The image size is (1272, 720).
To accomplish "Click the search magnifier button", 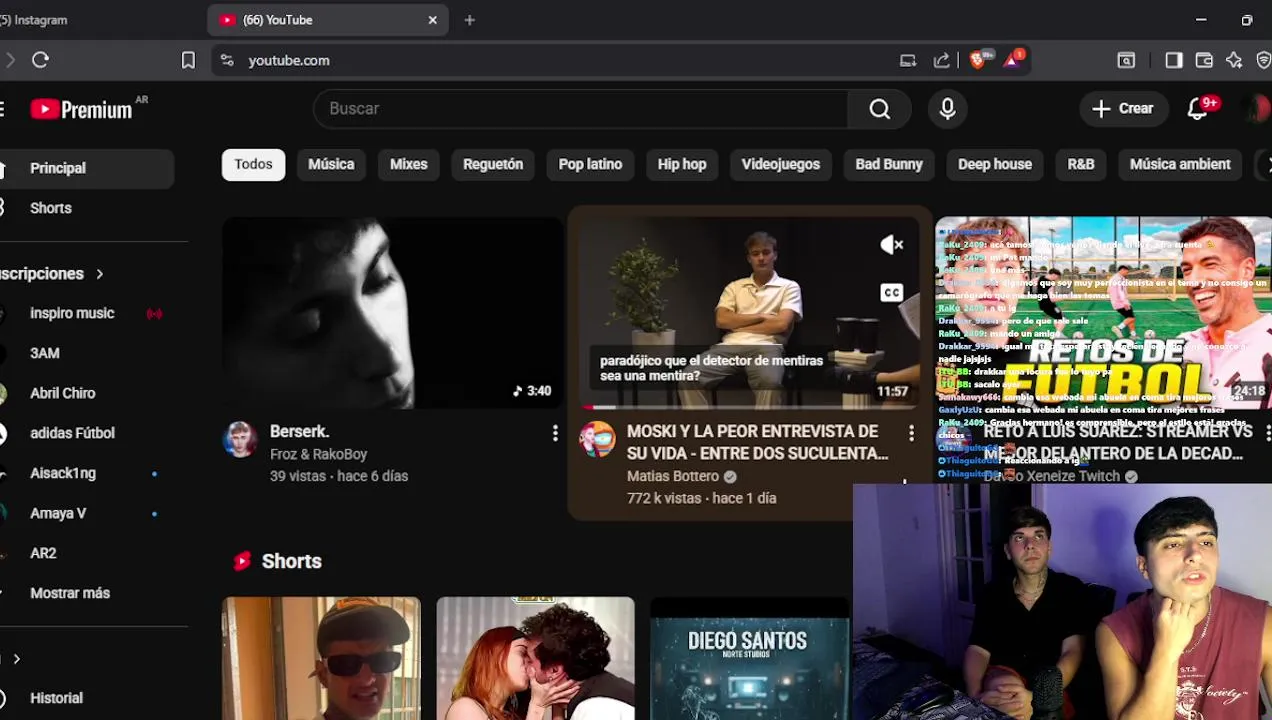I will (879, 109).
